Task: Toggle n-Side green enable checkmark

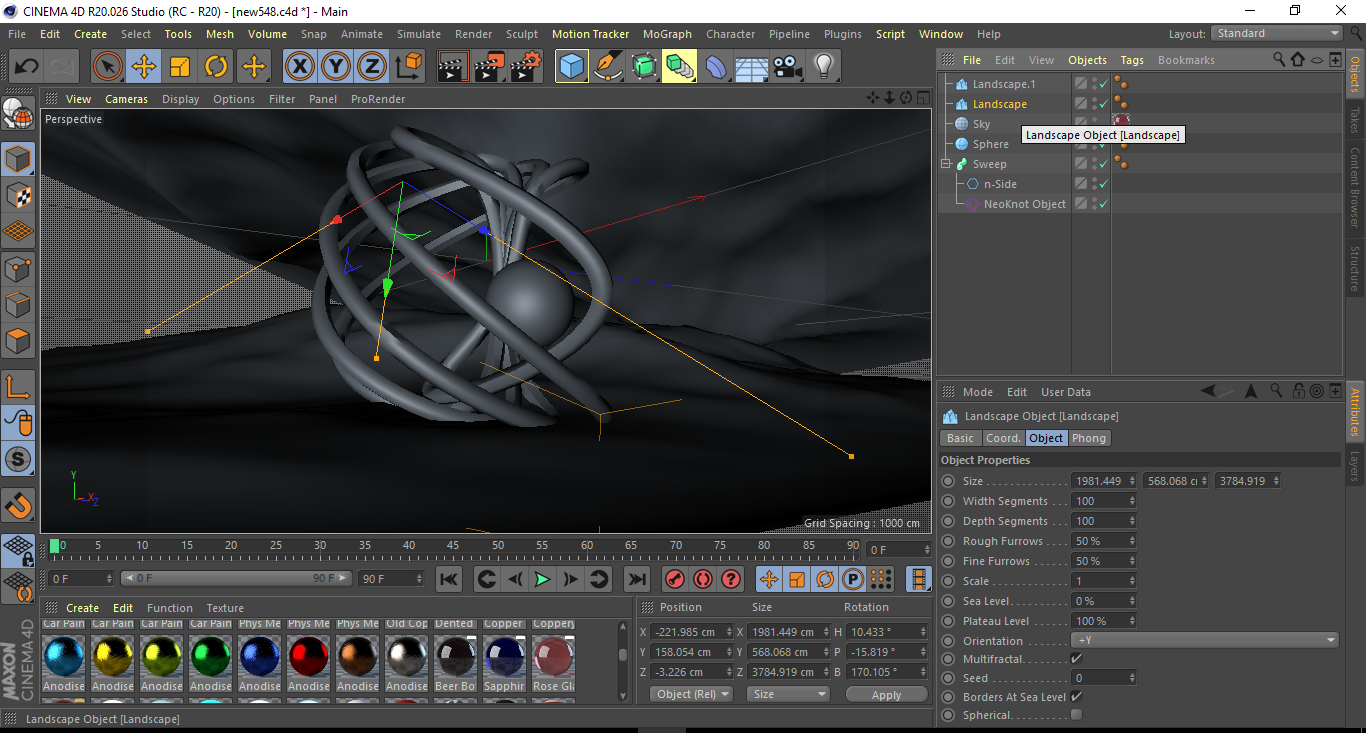Action: [1103, 184]
